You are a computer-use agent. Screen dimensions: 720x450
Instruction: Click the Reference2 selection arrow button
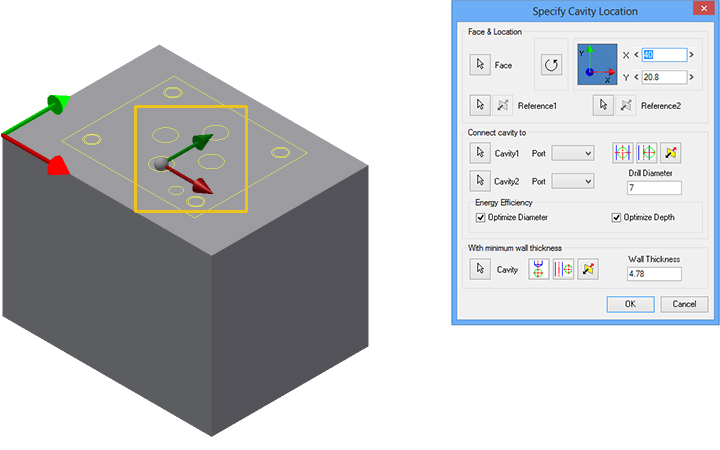pyautogui.click(x=603, y=104)
